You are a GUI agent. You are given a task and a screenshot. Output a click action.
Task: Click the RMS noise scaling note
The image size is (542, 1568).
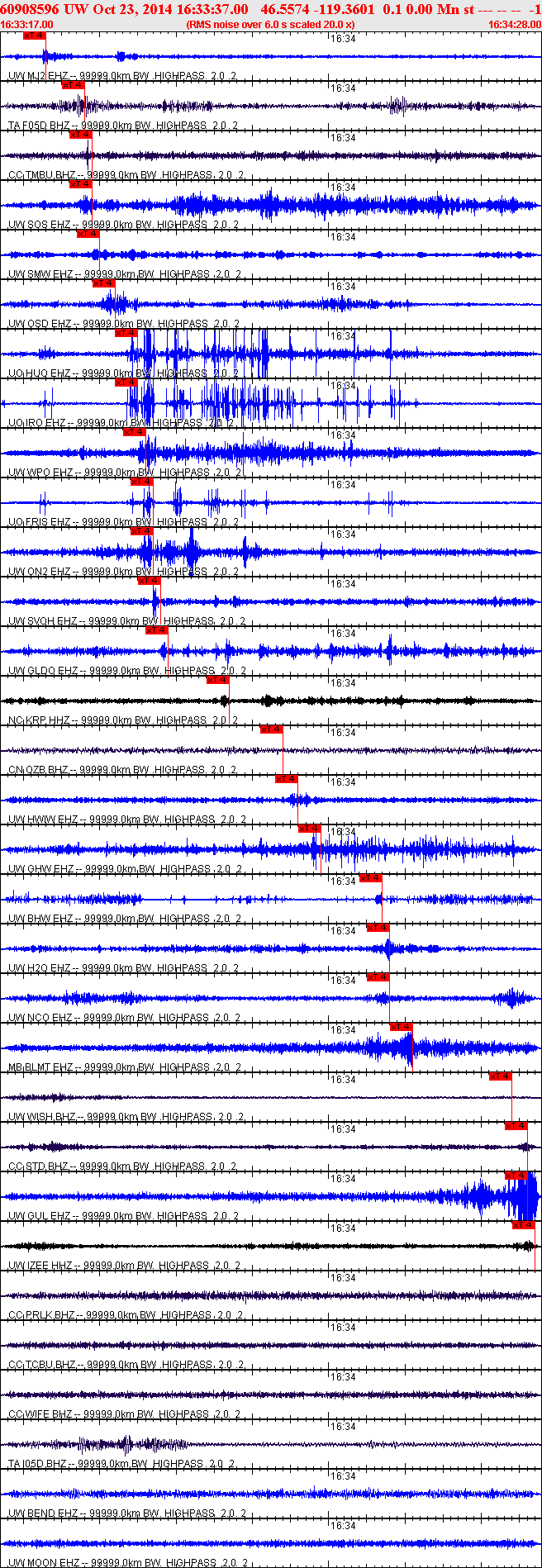pos(270,25)
